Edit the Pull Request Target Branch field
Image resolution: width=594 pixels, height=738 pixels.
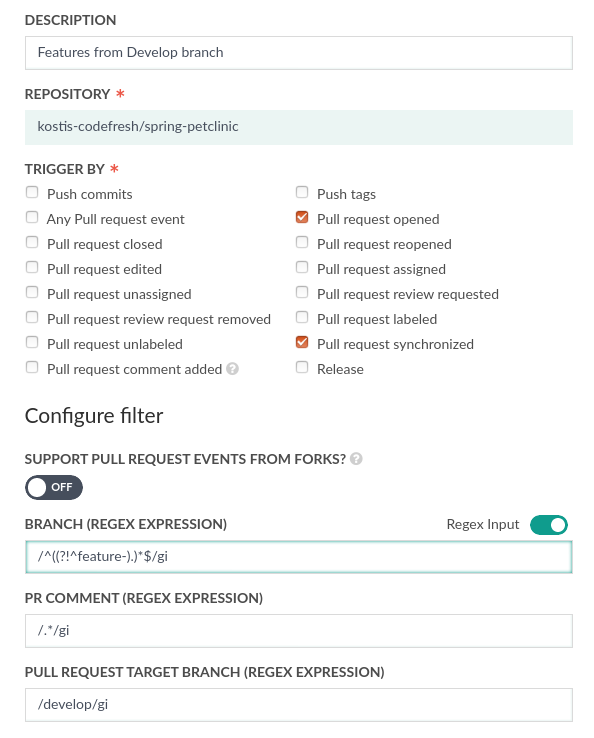[x=299, y=705]
